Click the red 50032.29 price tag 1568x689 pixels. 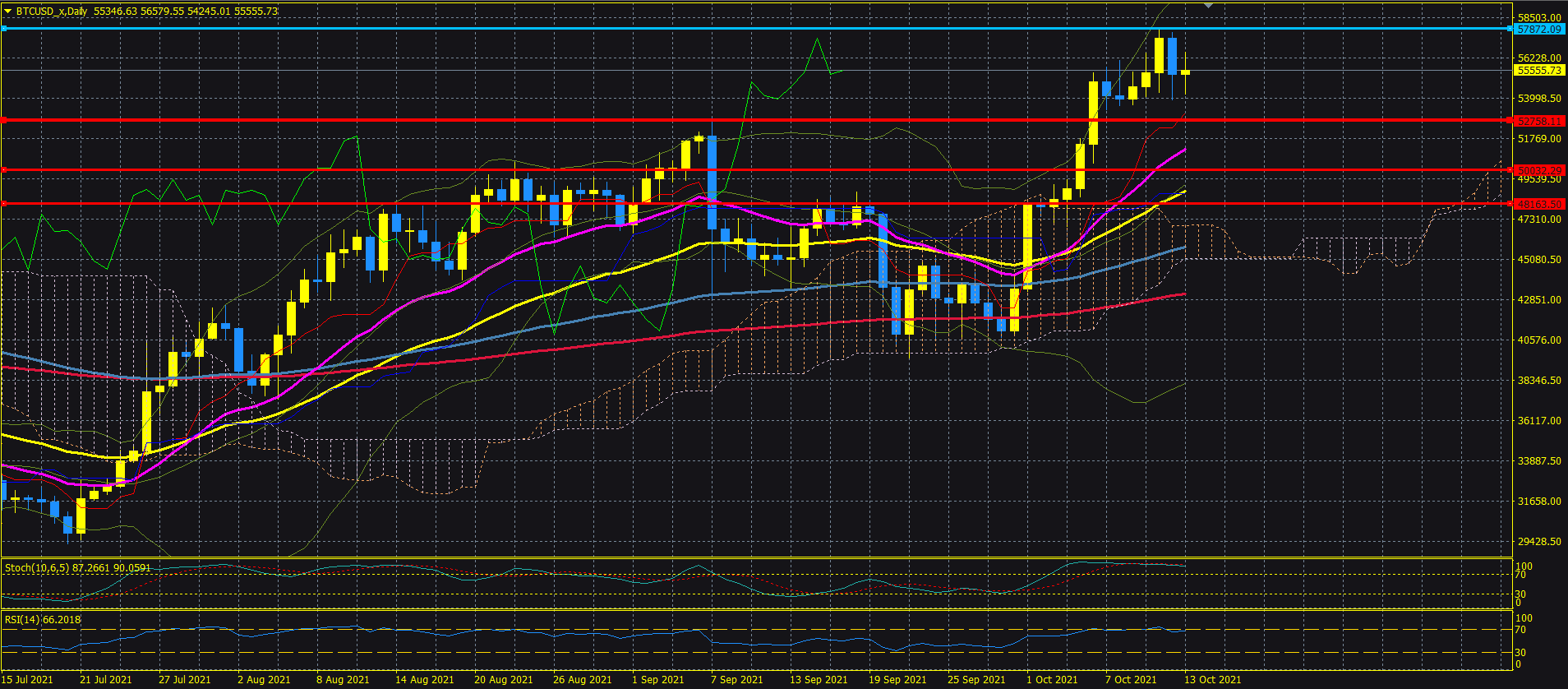click(1539, 170)
